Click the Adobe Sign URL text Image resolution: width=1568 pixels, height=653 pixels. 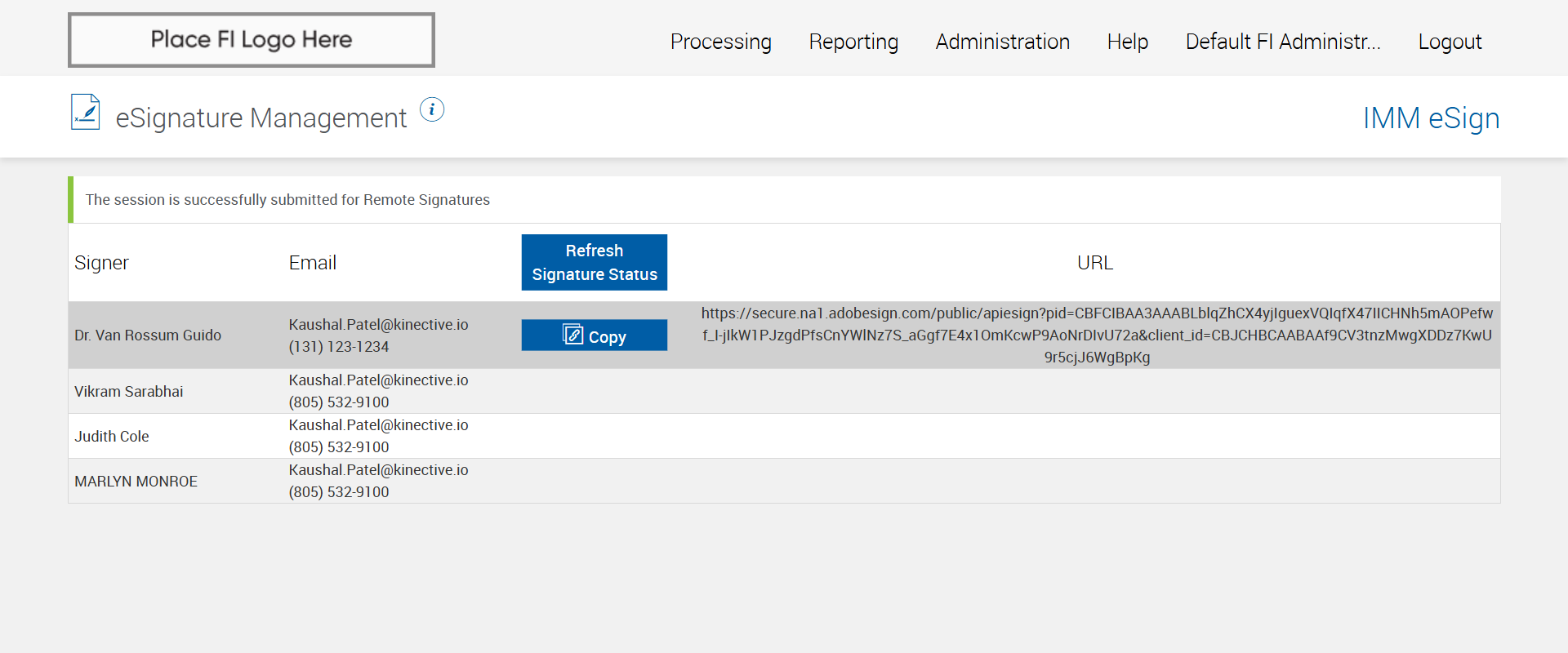[x=1097, y=335]
